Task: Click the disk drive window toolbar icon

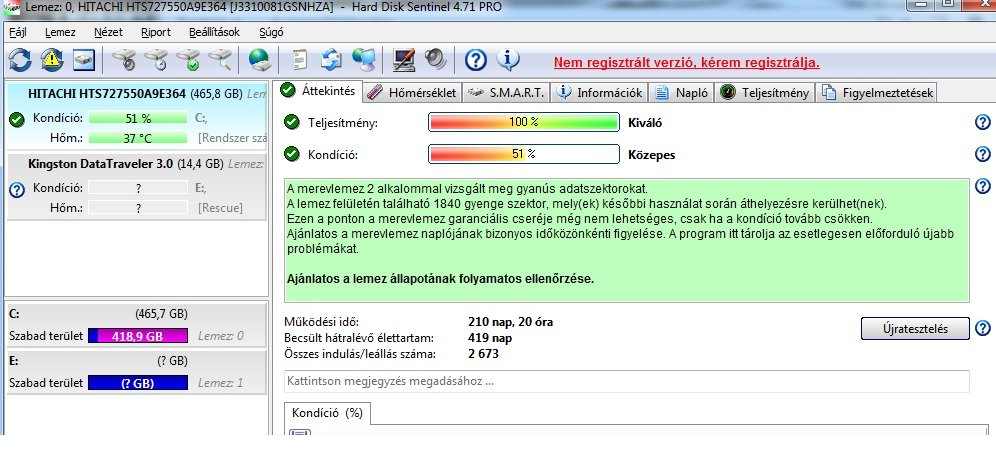Action: point(84,60)
